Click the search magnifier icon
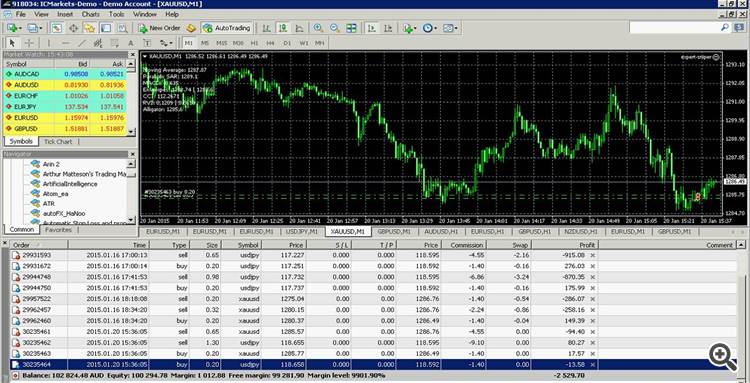The image size is (750, 383). click(x=725, y=28)
